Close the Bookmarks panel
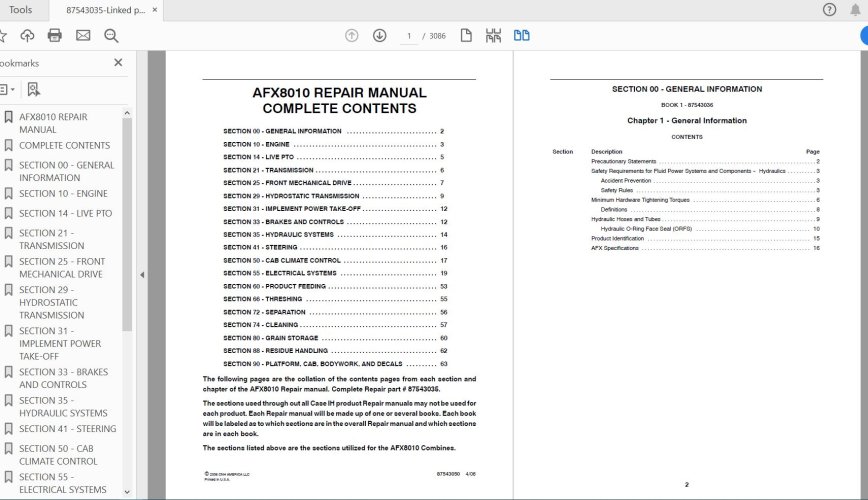The image size is (868, 500). point(118,63)
